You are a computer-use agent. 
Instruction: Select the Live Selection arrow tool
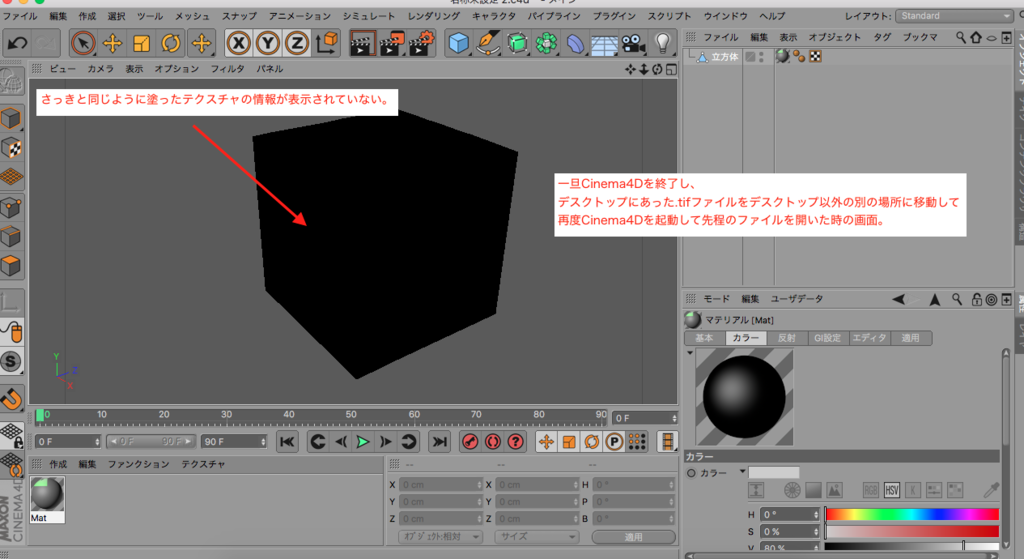(x=83, y=44)
